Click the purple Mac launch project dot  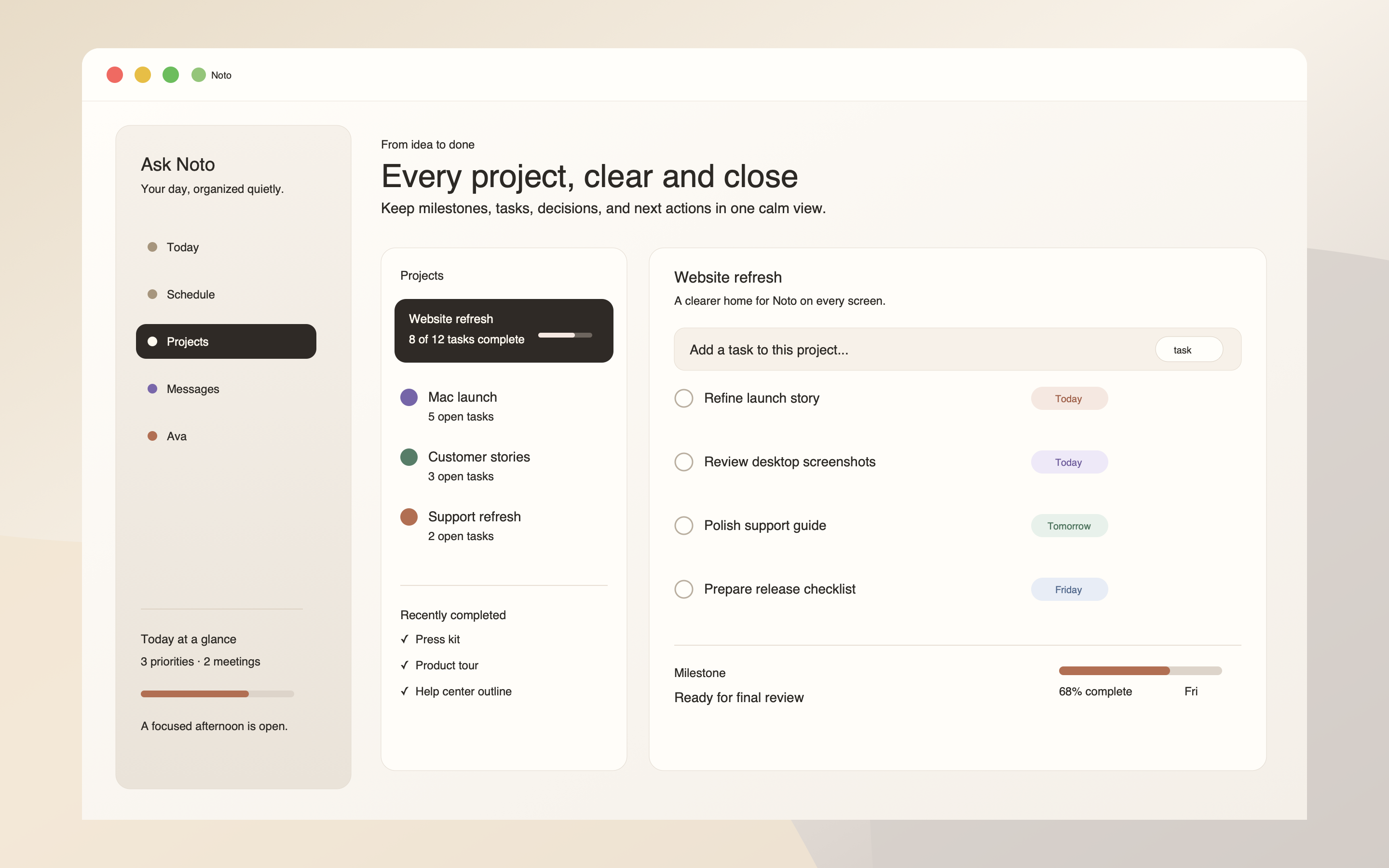(409, 397)
